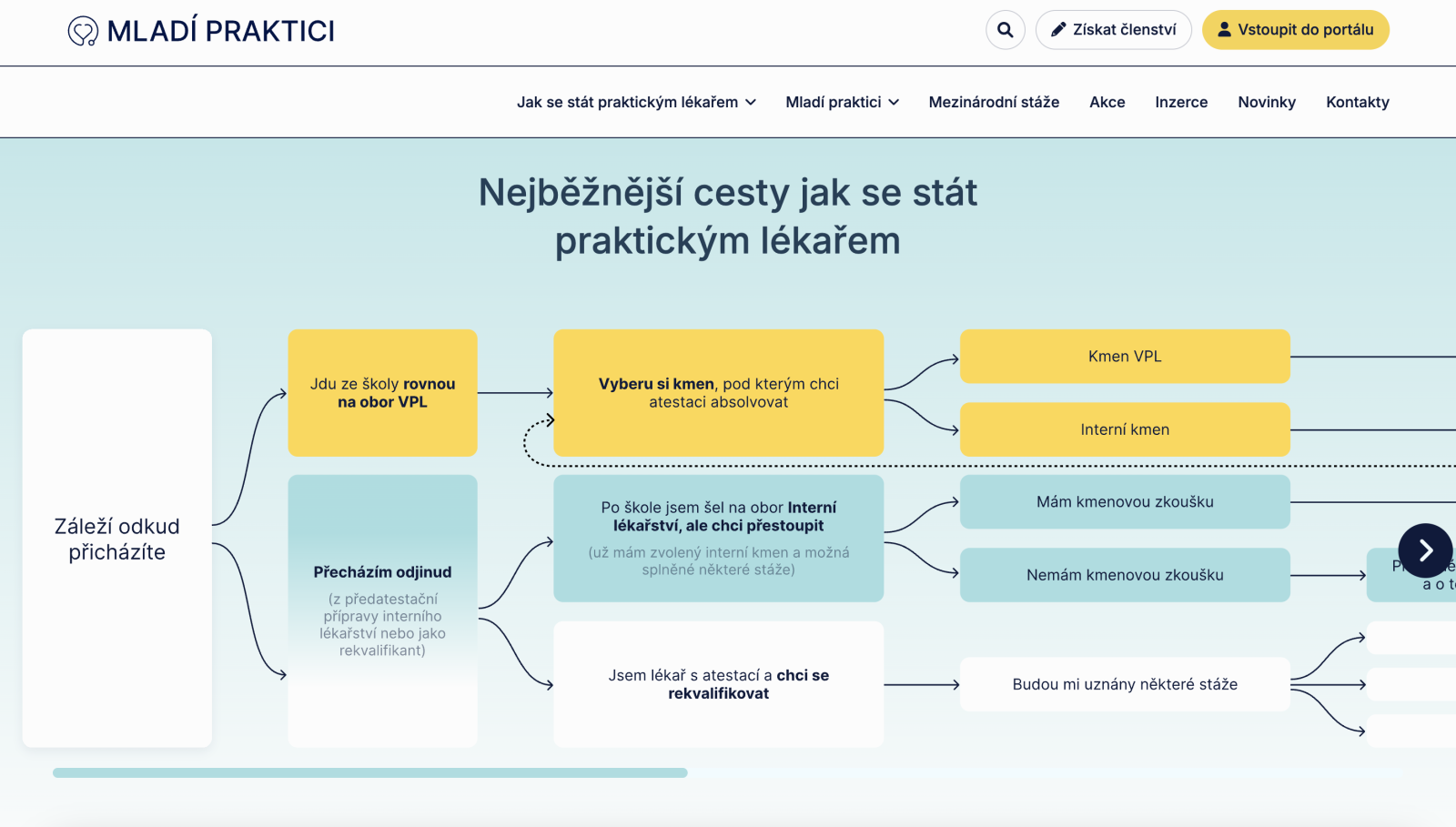Click the Nemám kmenovou zkoušku box

1124,575
